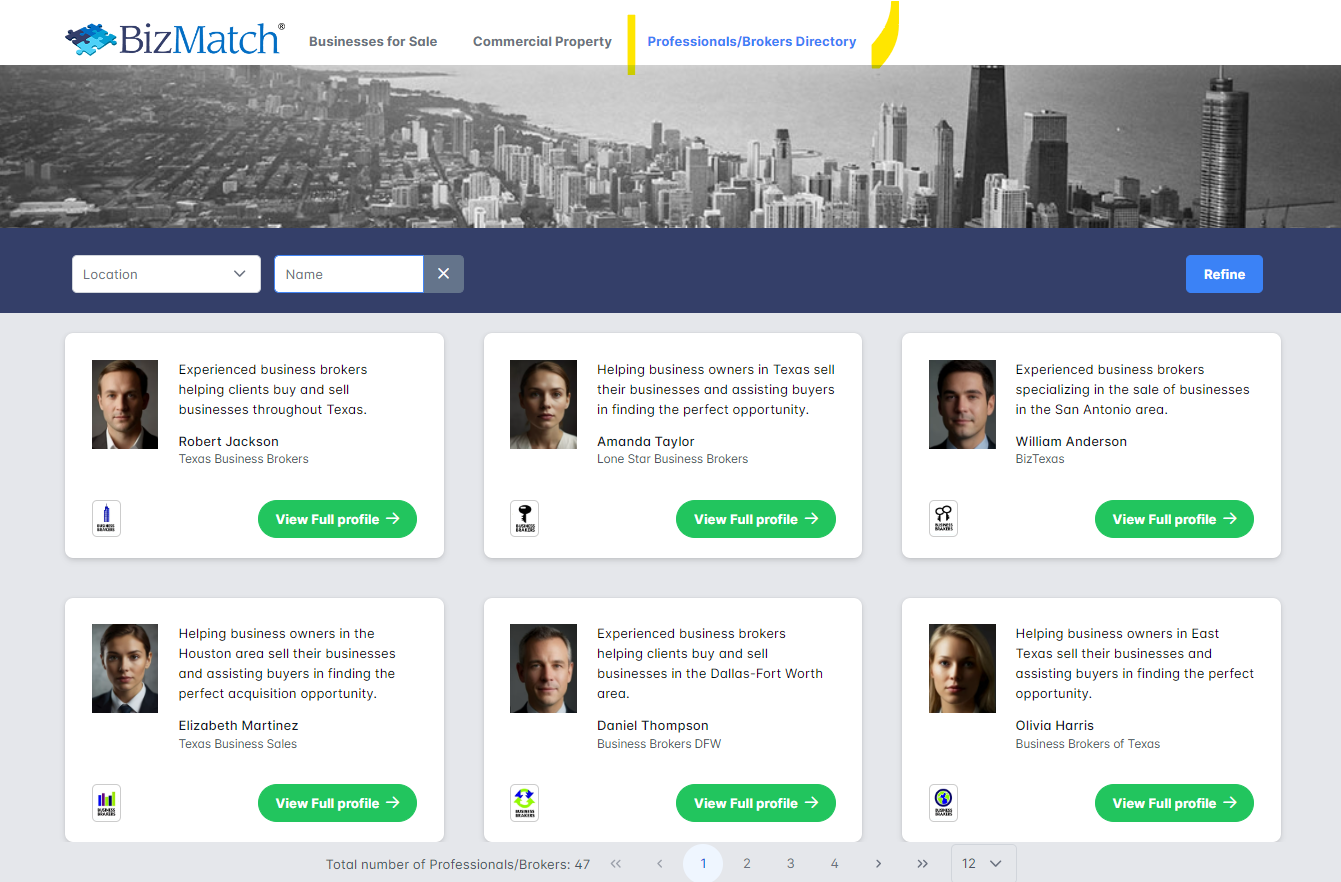Click Daniel Thompson's profile photo
The width and height of the screenshot is (1341, 882).
[x=543, y=669]
